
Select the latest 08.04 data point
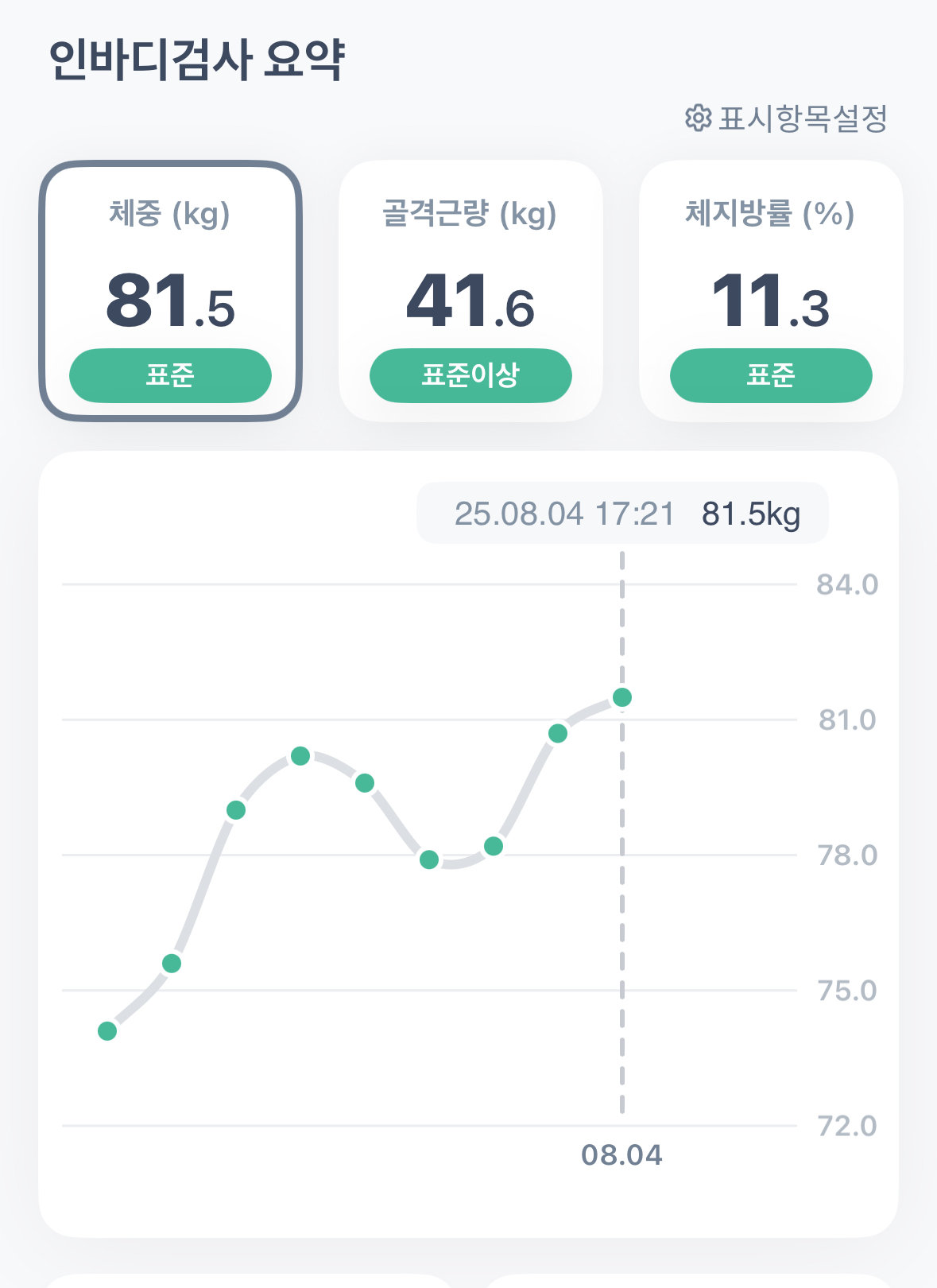[x=622, y=697]
